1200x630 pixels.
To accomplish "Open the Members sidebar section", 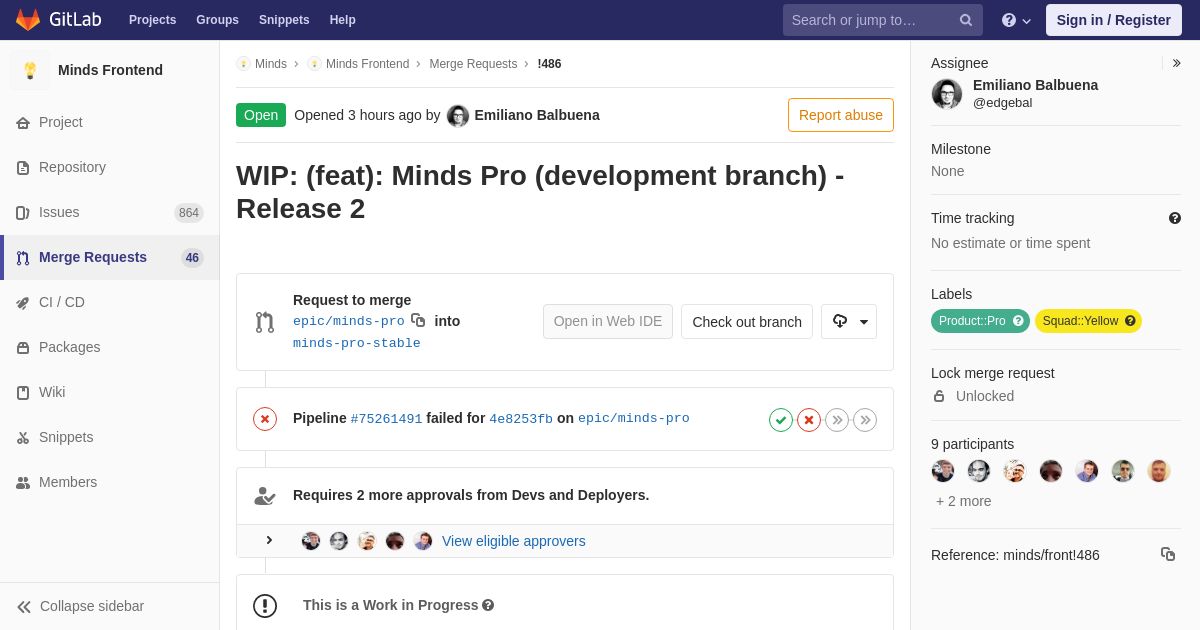I will click(x=110, y=482).
